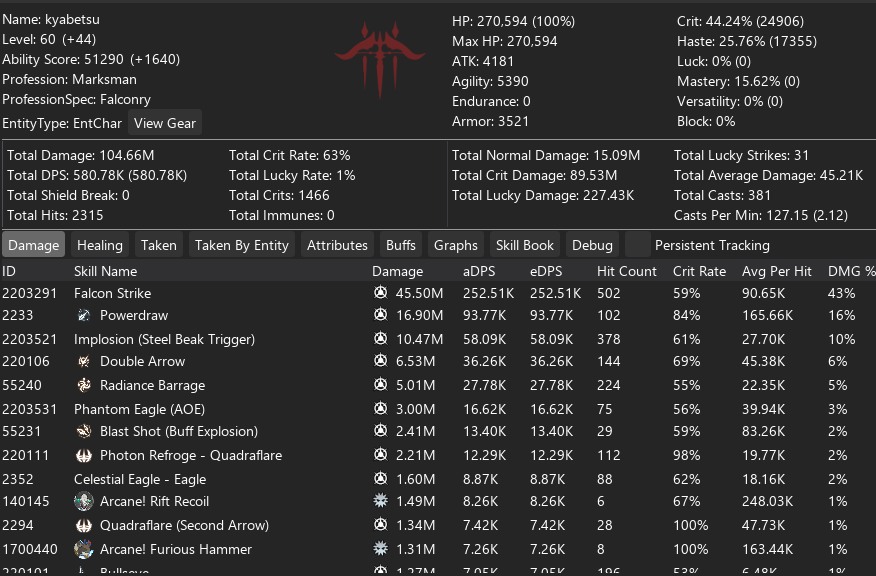Click damage type icon in Radiance Barrage row

380,384
